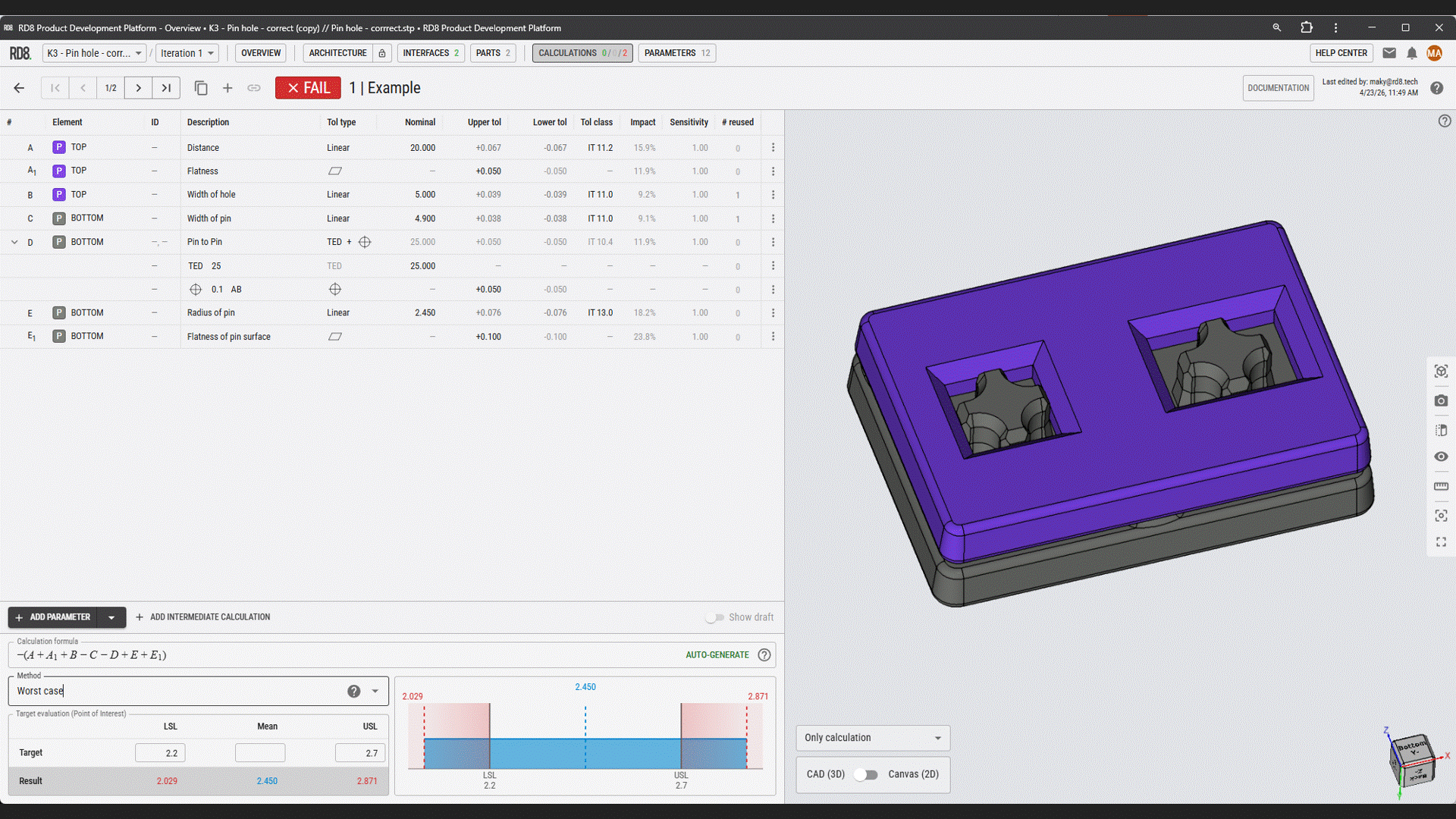Screen dimensions: 1456x819
Task: Click the page number 1/2 field
Action: pyautogui.click(x=111, y=88)
